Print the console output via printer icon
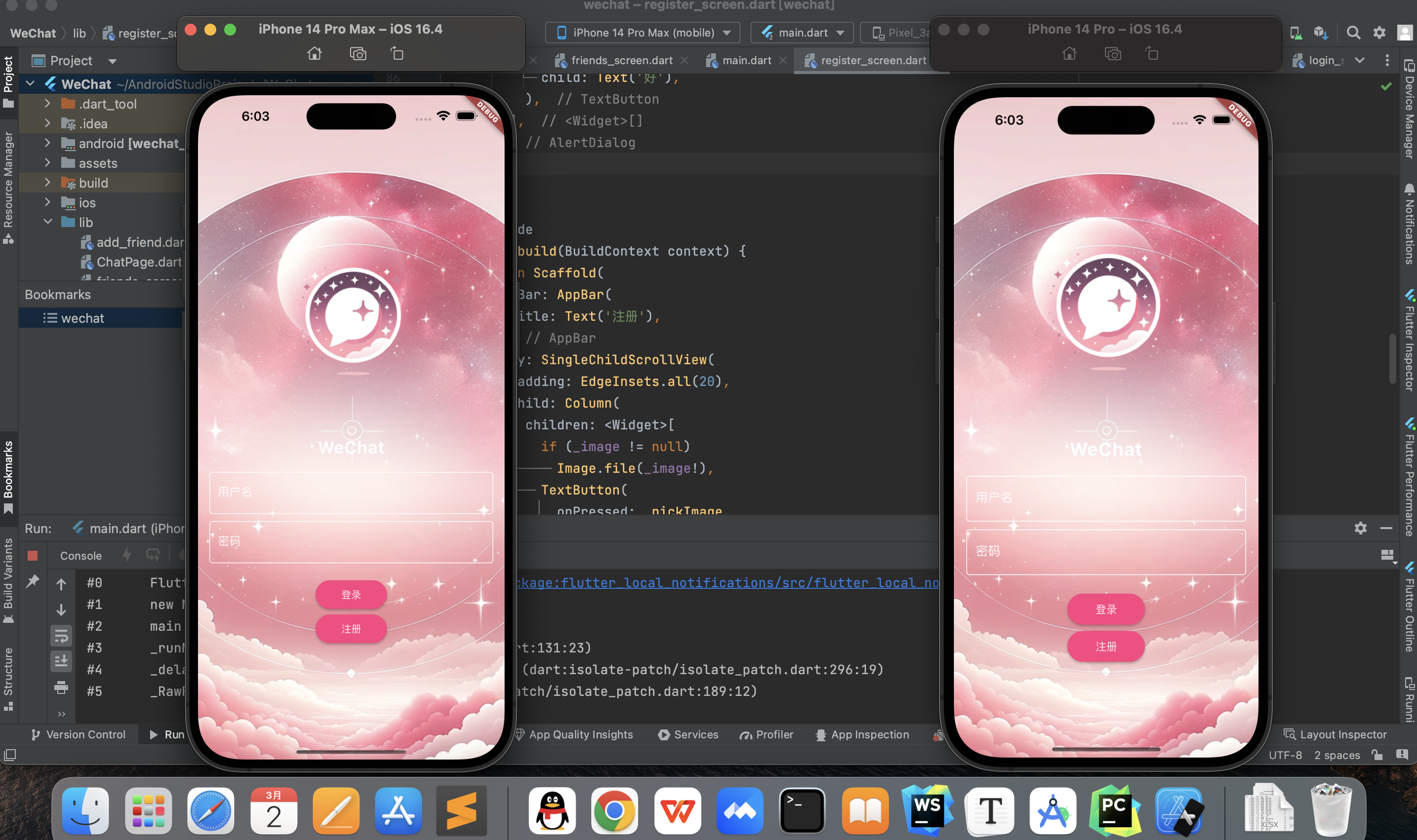The image size is (1417, 840). pyautogui.click(x=61, y=687)
